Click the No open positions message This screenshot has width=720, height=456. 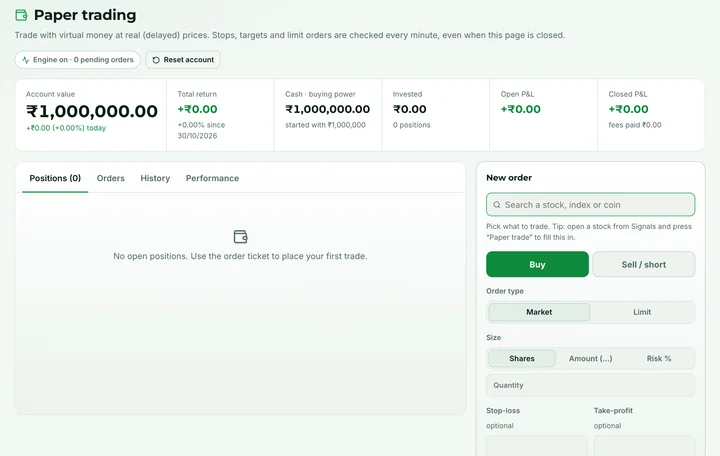point(240,256)
